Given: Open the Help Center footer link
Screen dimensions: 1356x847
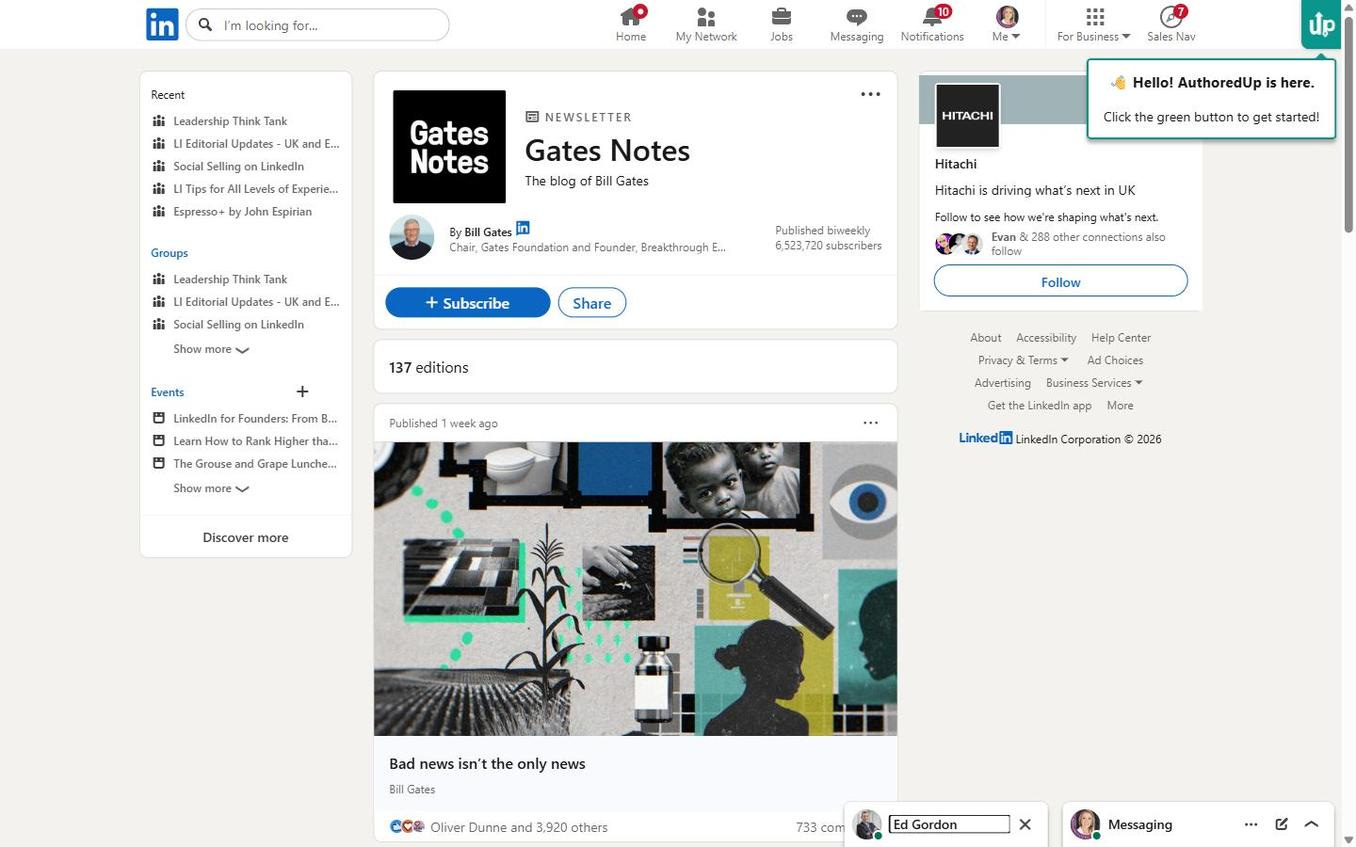Looking at the screenshot, I should click(1121, 338).
